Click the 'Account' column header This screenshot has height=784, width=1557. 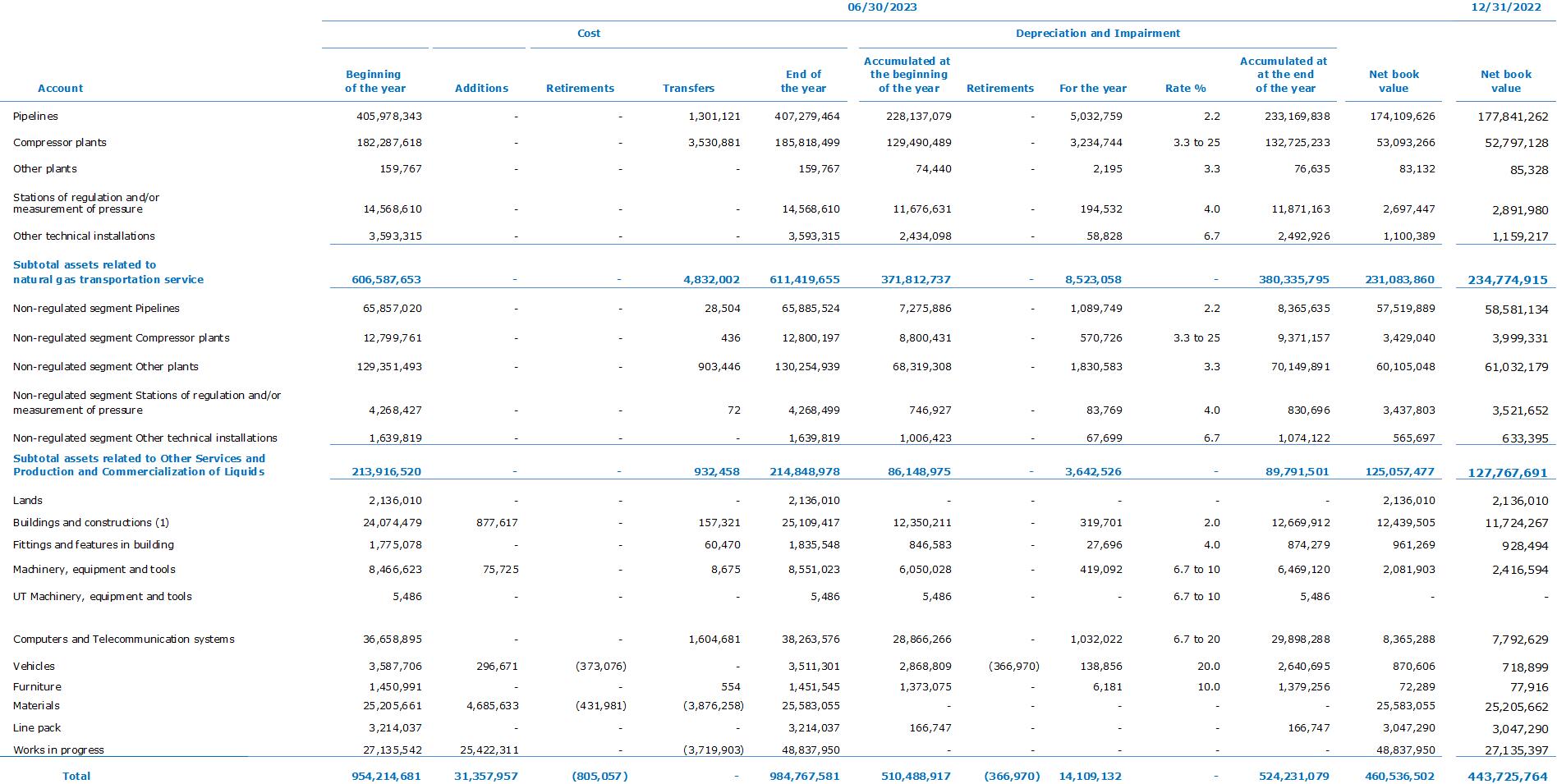coord(60,89)
